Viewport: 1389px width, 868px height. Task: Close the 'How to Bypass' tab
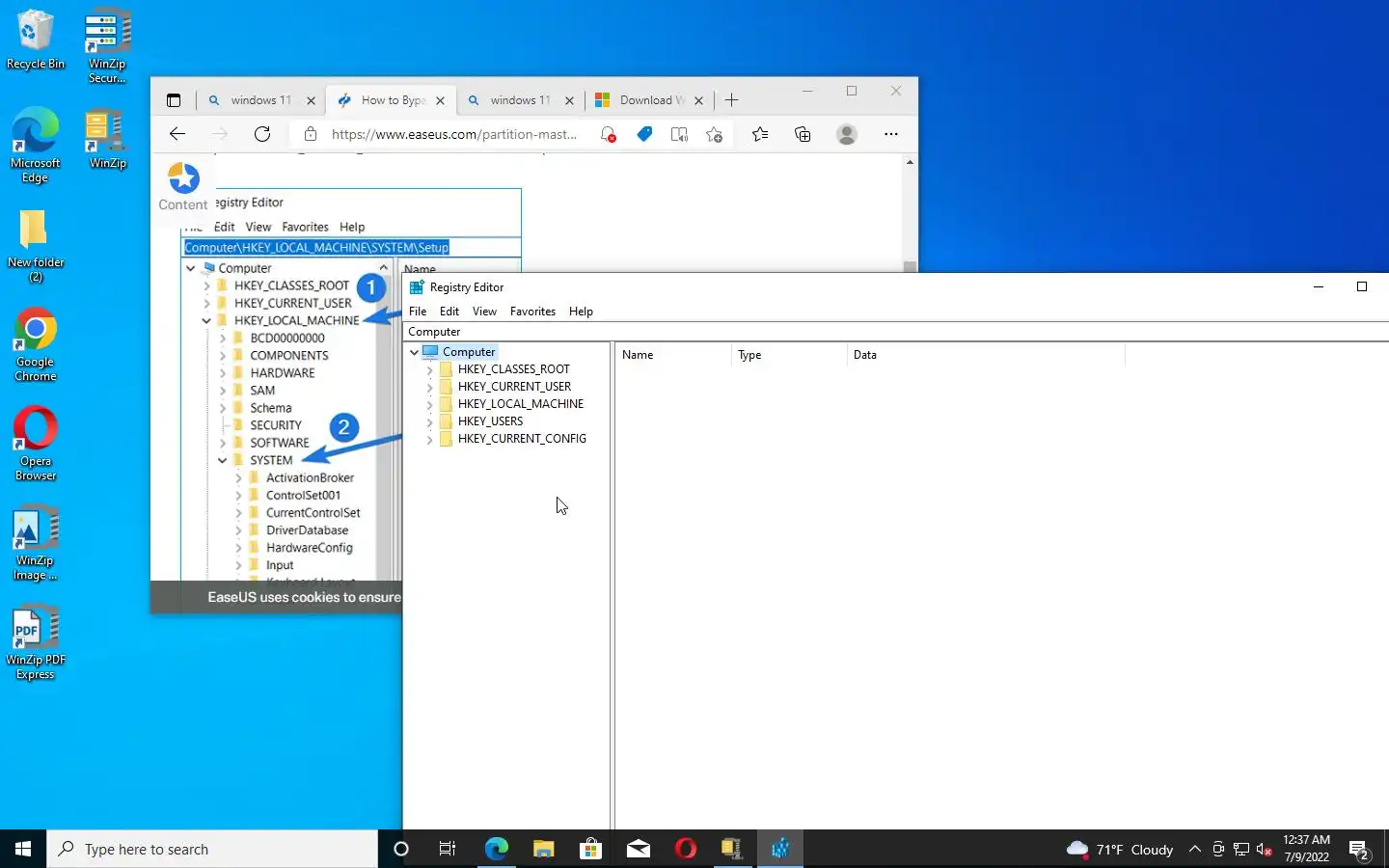(440, 100)
